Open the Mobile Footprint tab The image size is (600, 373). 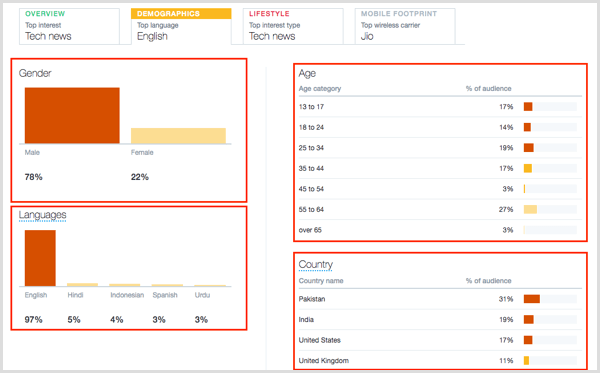(x=405, y=26)
